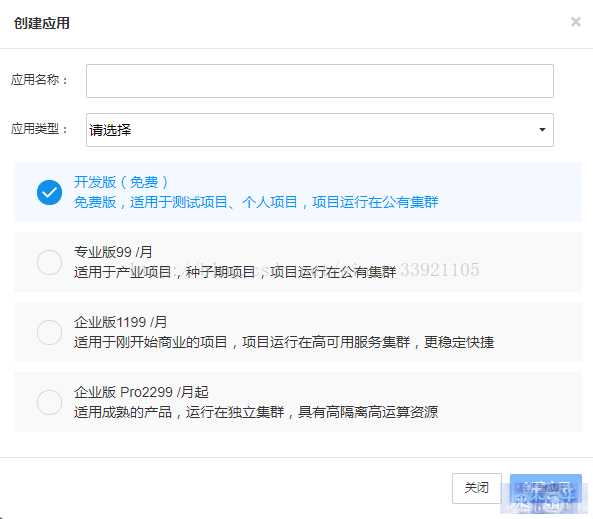This screenshot has height=519, width=593.
Task: Select the 专业版99/月 radio button
Action: pyautogui.click(x=50, y=262)
